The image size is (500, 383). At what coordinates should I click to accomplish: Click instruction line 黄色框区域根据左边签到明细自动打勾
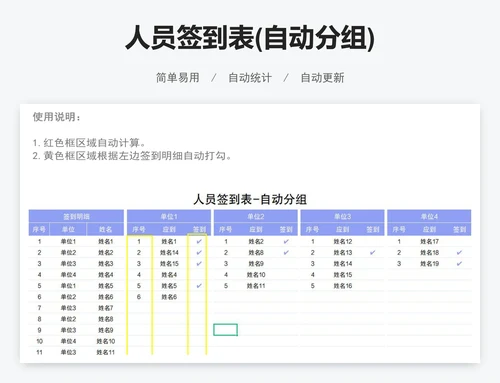click(132, 156)
